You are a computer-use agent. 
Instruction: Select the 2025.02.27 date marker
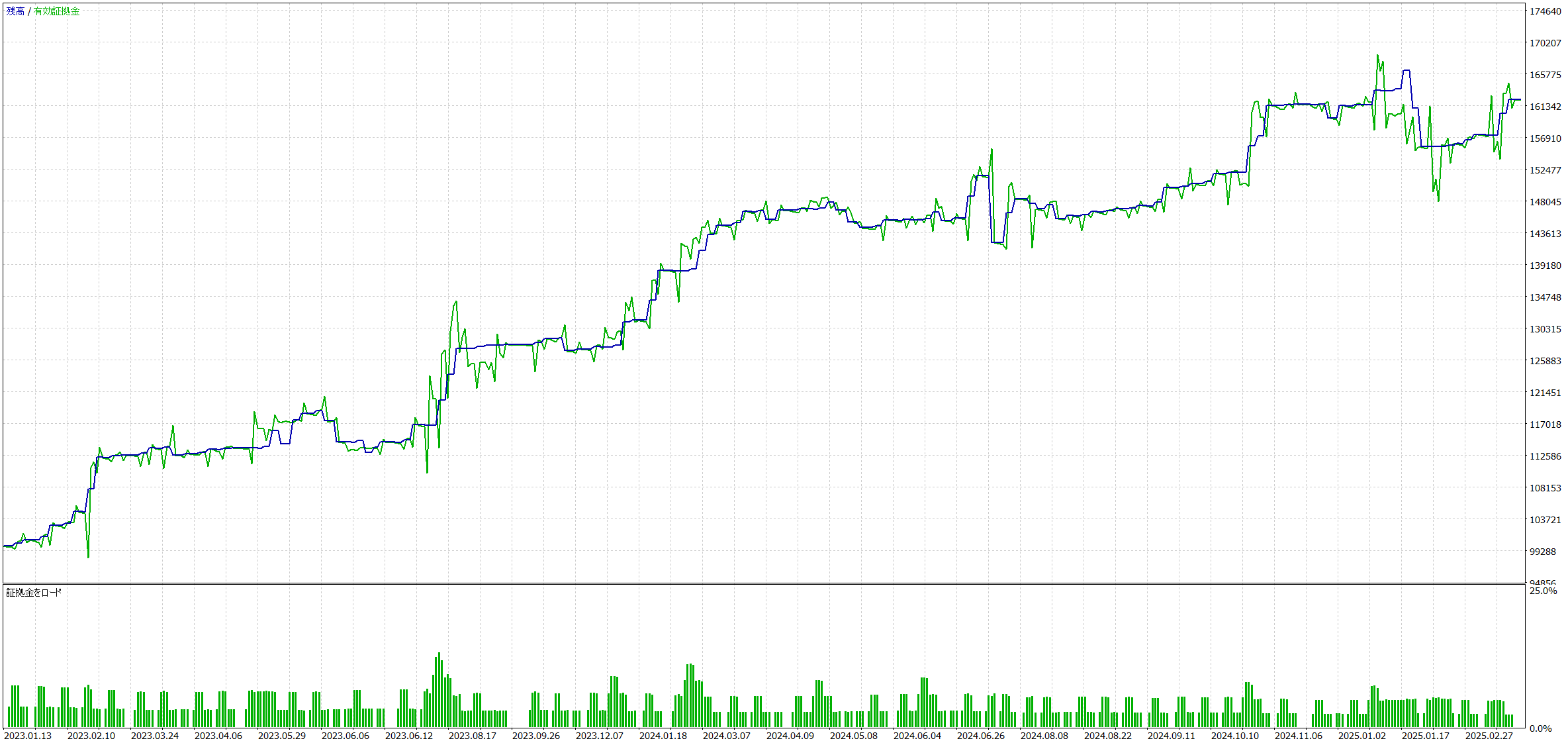(1489, 736)
